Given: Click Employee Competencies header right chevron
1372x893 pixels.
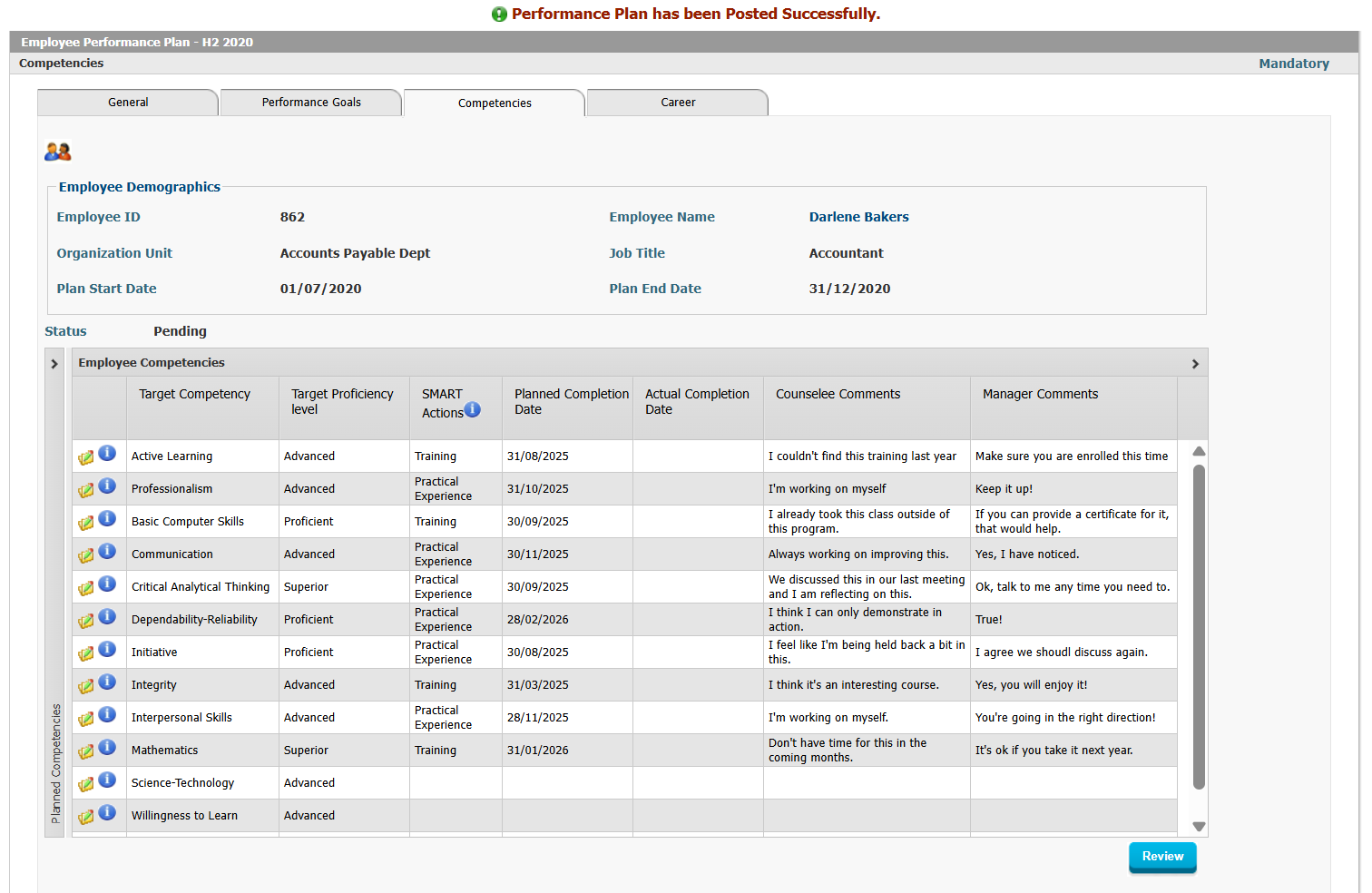Looking at the screenshot, I should point(1195,364).
